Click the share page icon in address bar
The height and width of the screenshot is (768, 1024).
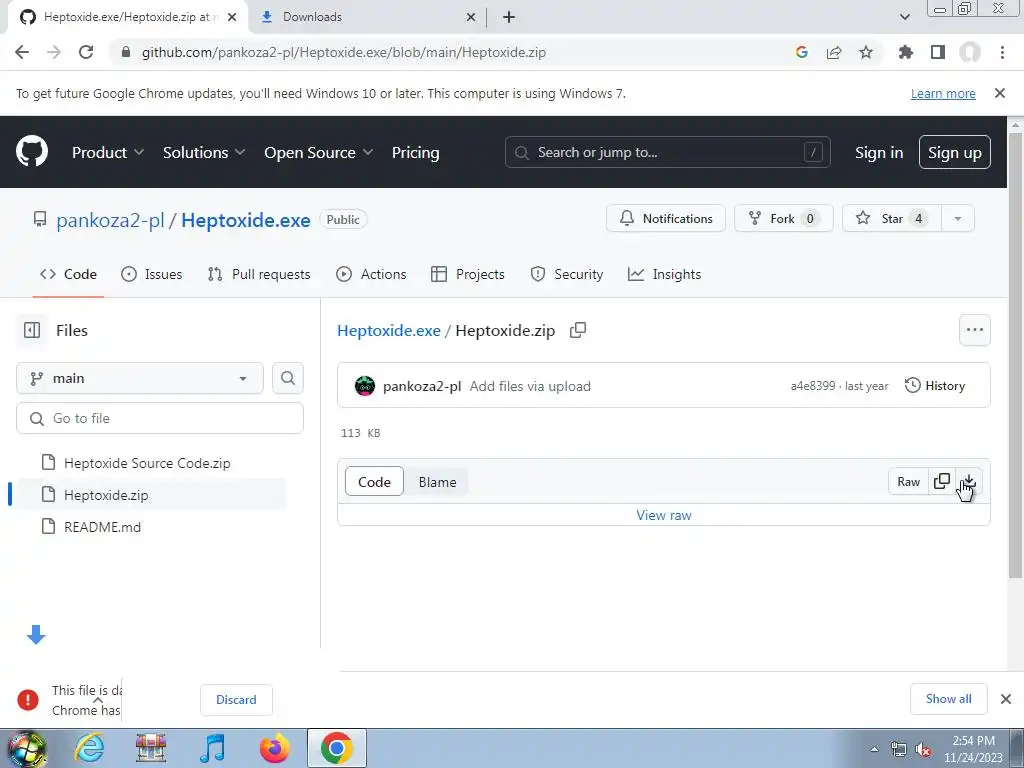(x=834, y=52)
